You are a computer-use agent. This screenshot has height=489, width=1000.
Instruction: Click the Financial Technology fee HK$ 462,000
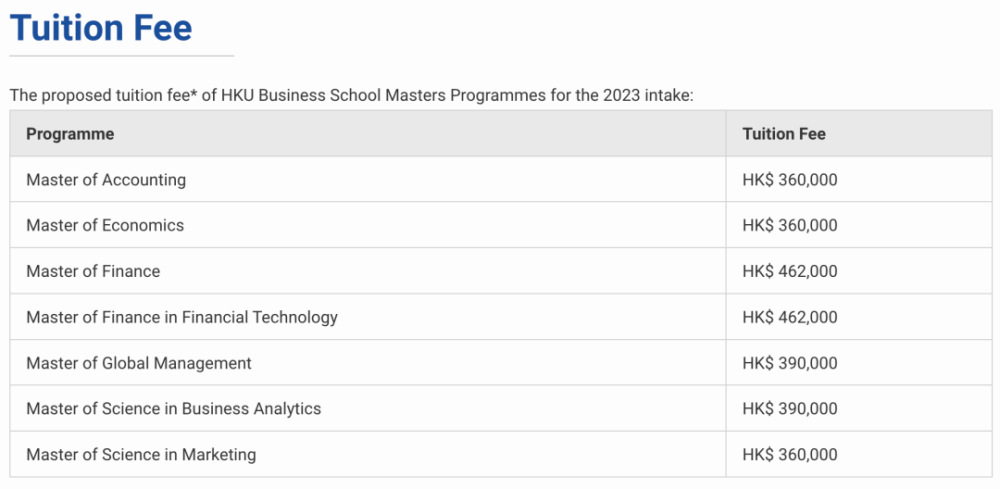pyautogui.click(x=790, y=317)
